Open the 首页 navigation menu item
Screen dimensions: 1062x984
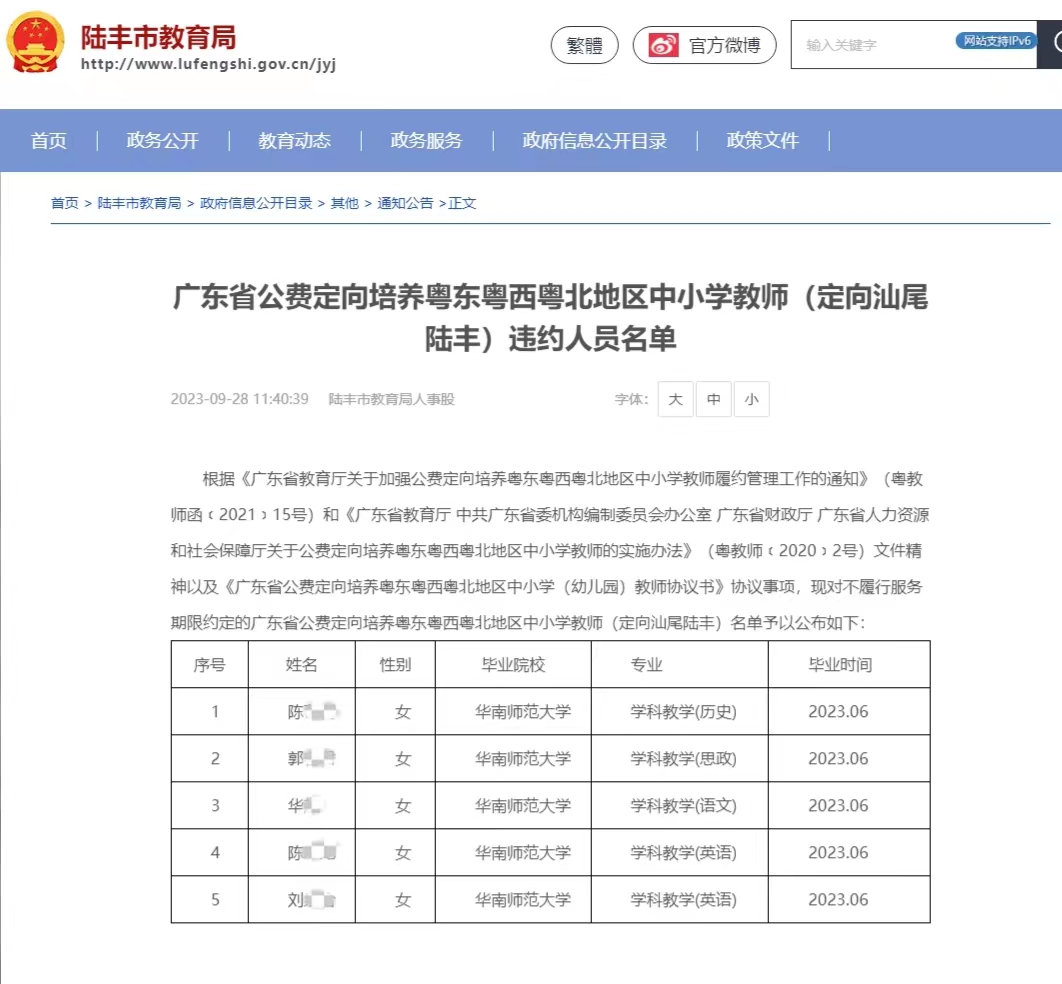coord(49,141)
